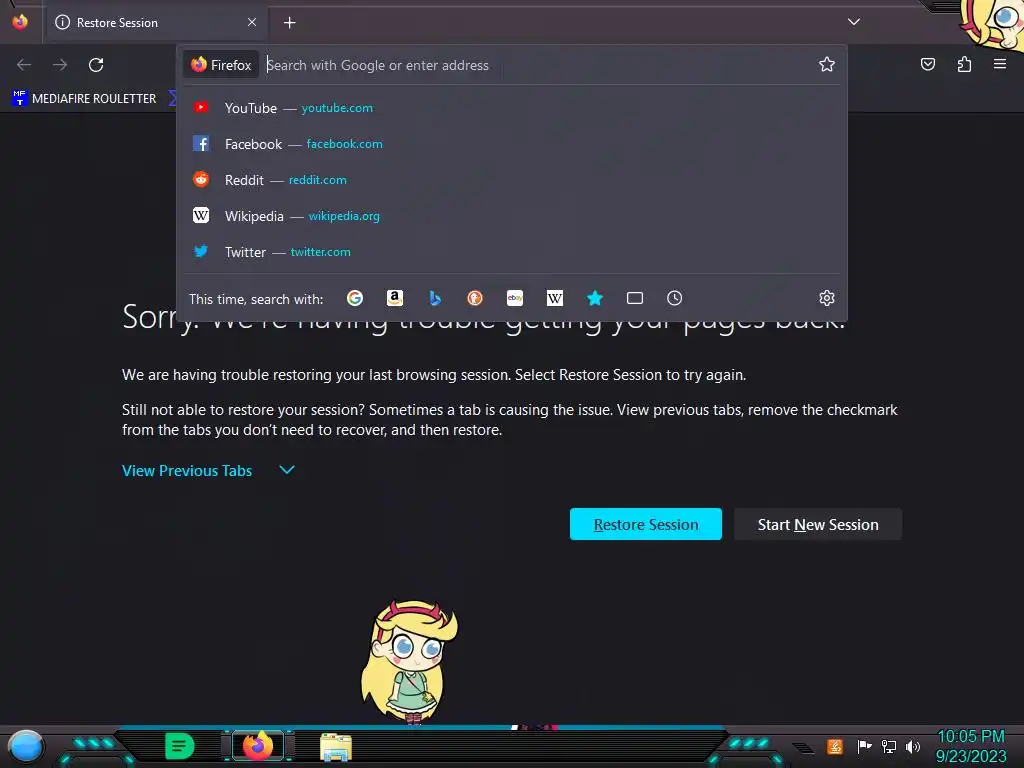Image resolution: width=1024 pixels, height=768 pixels.
Task: Open MEDIAFIRE ROULETTER bookmark
Action: (84, 99)
